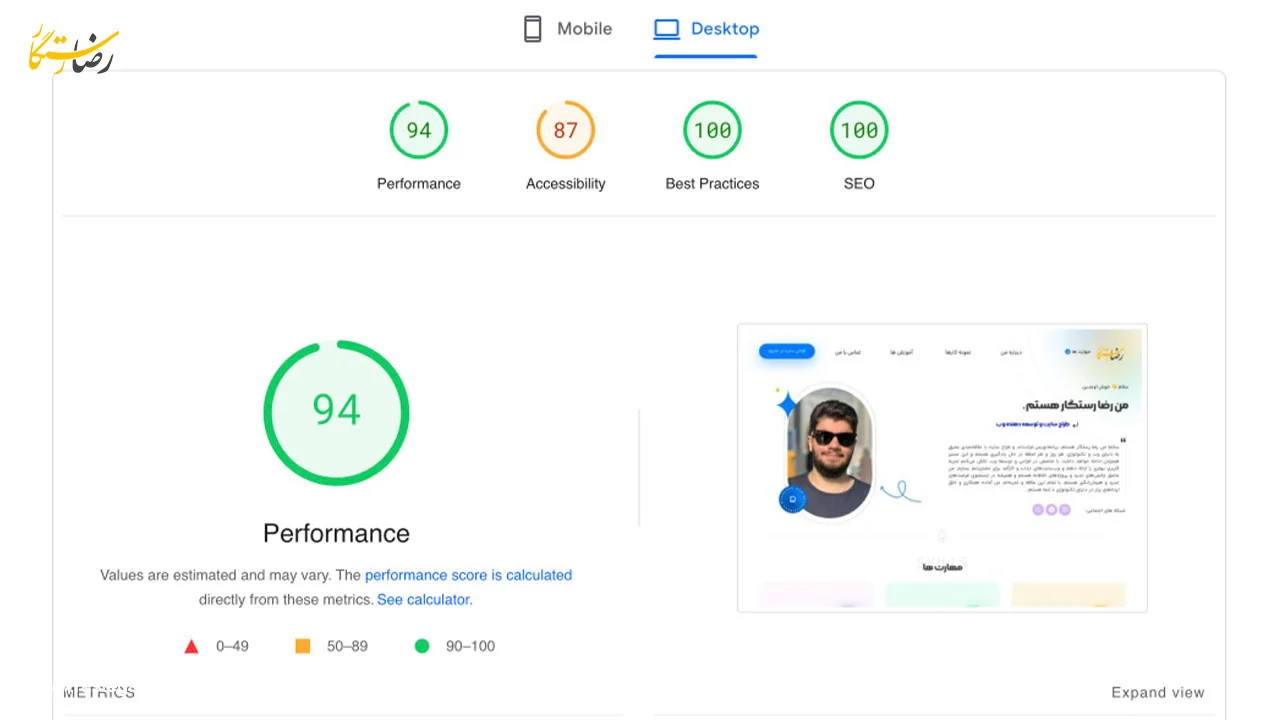
Task: Select the Desktop tab
Action: pyautogui.click(x=706, y=29)
